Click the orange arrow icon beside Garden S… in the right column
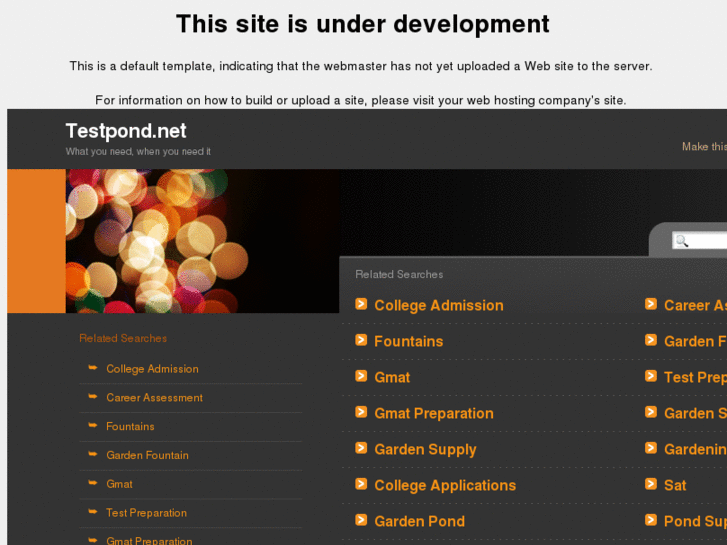Viewport: 727px width, 545px height. tap(651, 412)
